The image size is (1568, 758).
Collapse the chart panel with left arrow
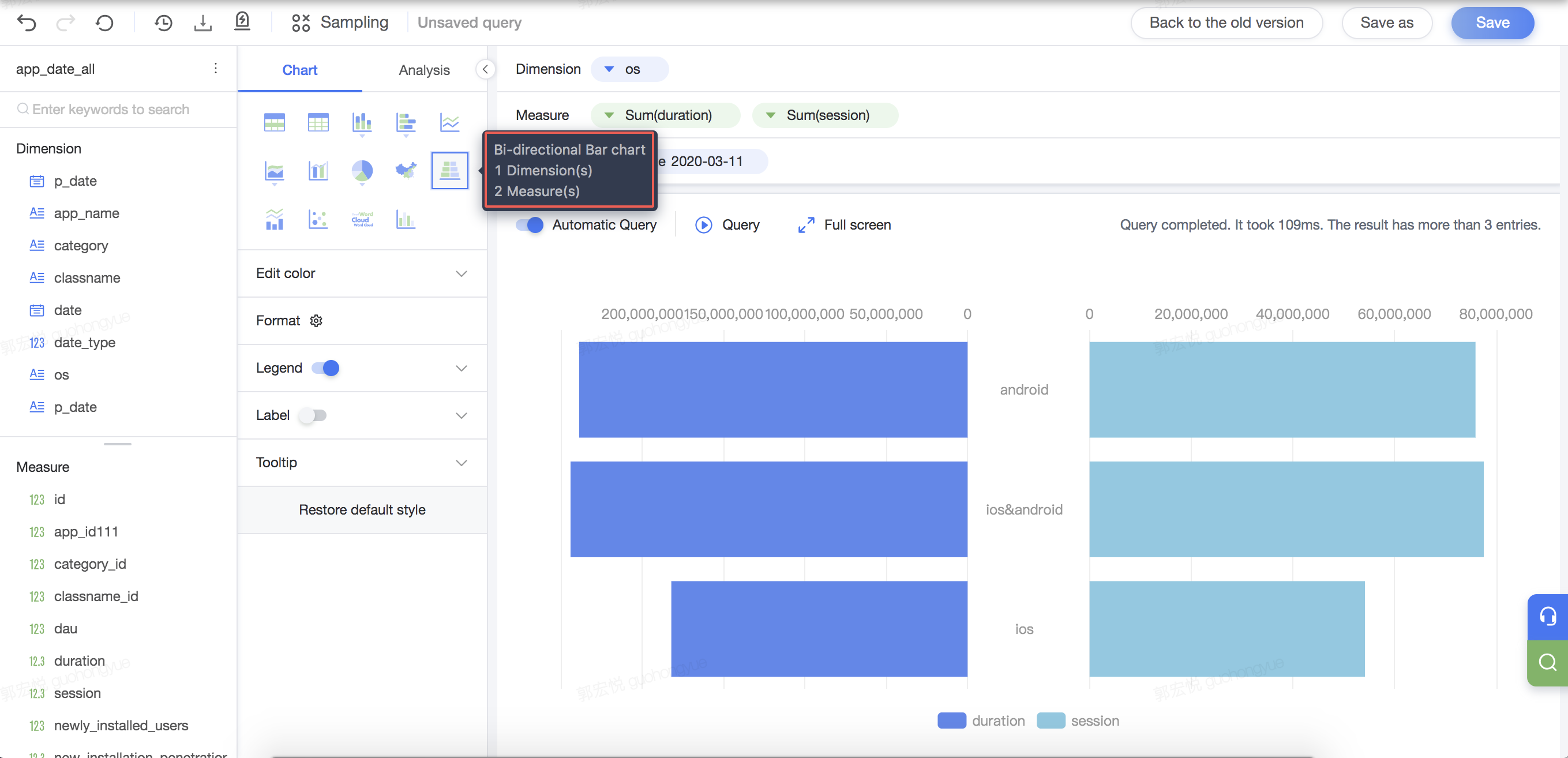(485, 69)
